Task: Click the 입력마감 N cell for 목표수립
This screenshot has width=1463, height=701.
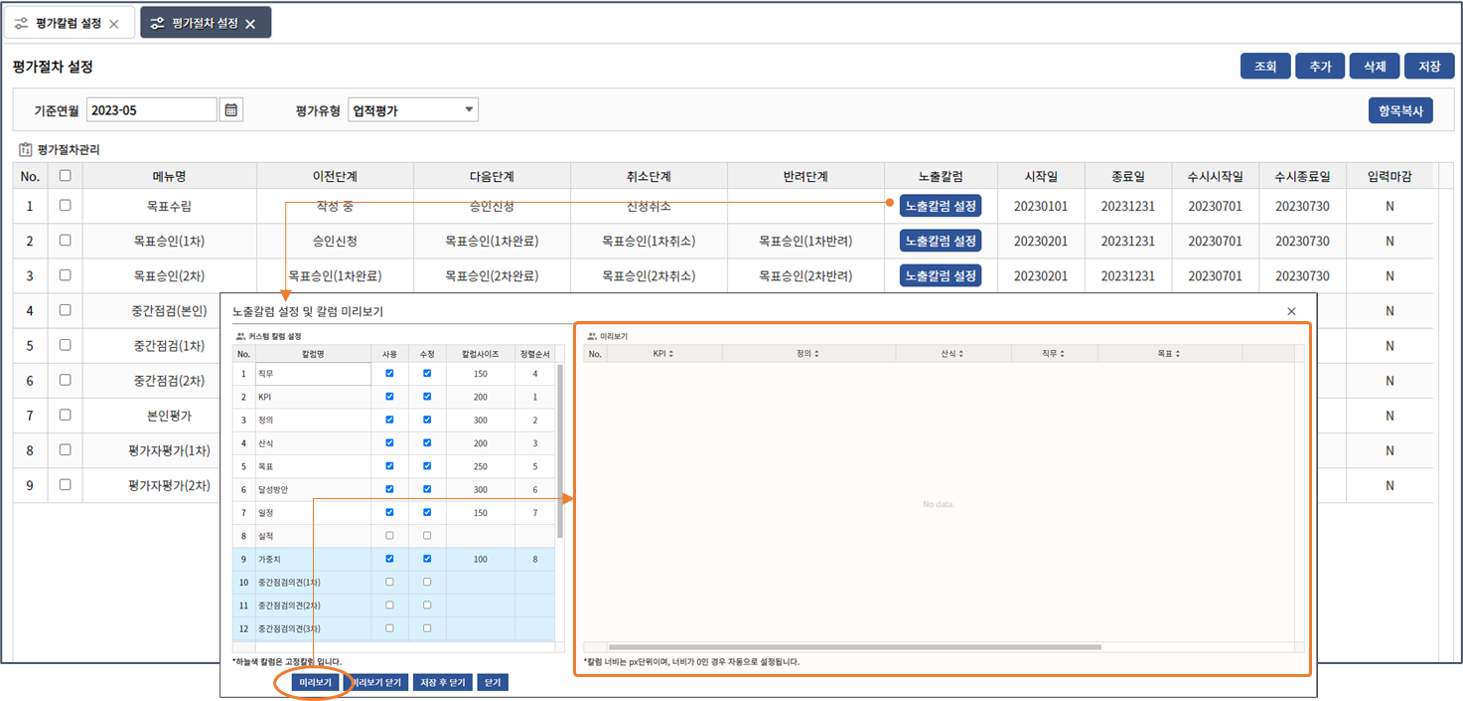Action: click(1389, 206)
